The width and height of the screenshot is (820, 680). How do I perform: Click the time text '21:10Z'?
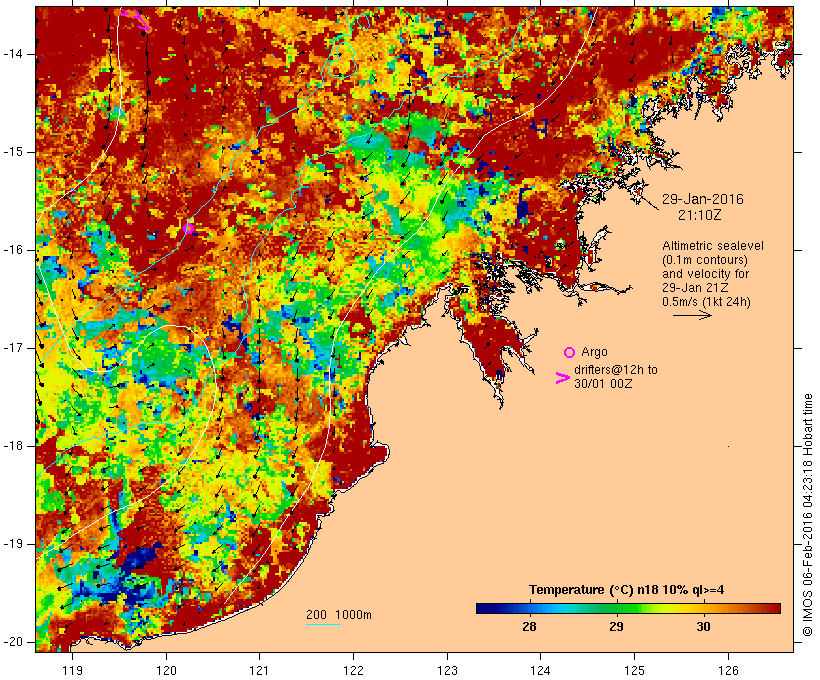point(700,215)
